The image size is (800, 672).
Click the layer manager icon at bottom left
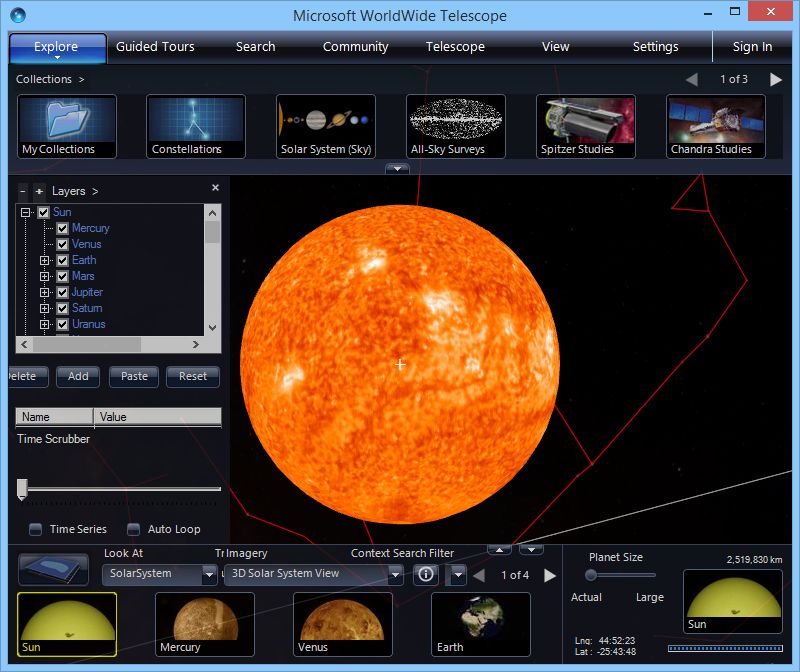tap(54, 569)
